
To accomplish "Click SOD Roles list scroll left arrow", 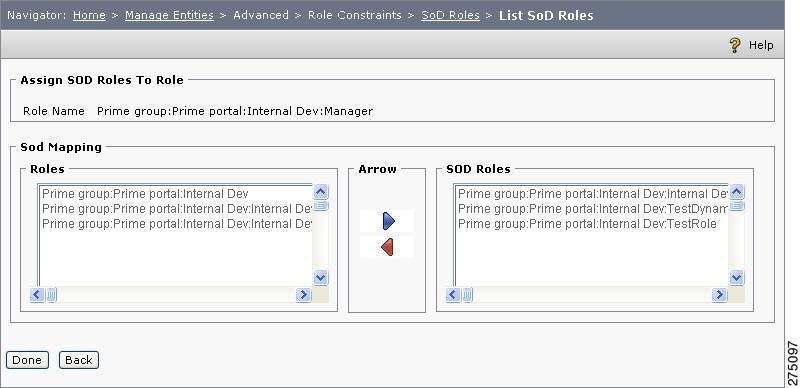I will (453, 295).
